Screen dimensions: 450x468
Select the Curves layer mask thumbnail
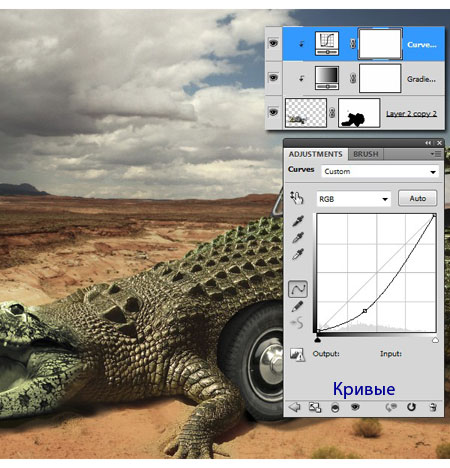coord(380,44)
